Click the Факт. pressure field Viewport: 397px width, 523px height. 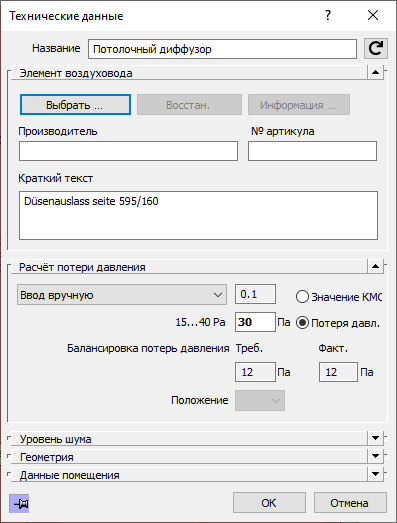339,372
